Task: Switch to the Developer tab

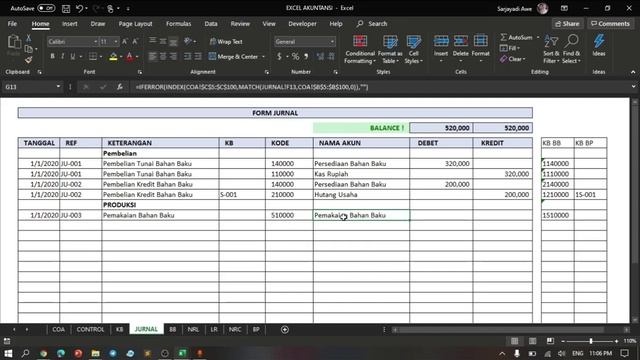Action: coord(302,24)
